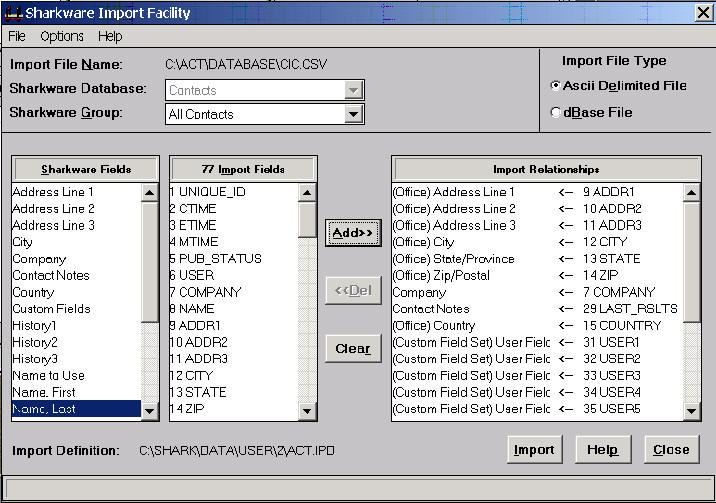Select 1 UNIQUE_ID import field

(234, 192)
